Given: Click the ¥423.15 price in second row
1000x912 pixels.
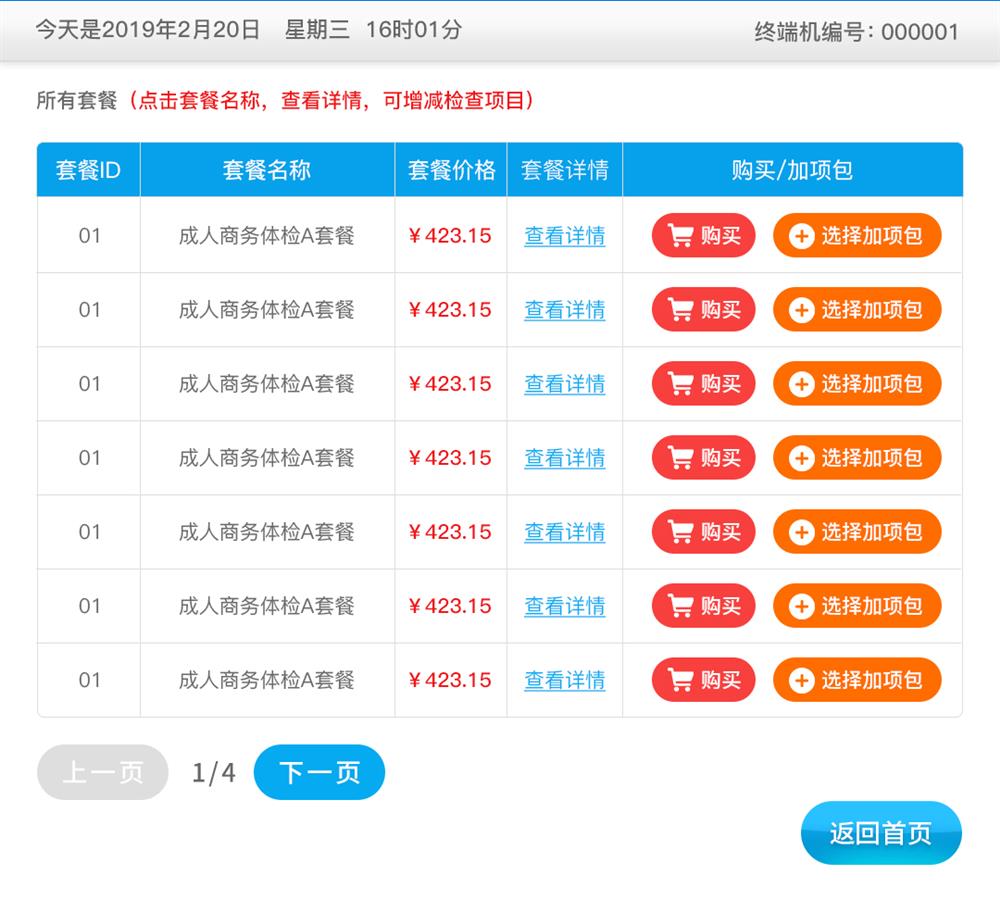Looking at the screenshot, I should click(x=450, y=309).
